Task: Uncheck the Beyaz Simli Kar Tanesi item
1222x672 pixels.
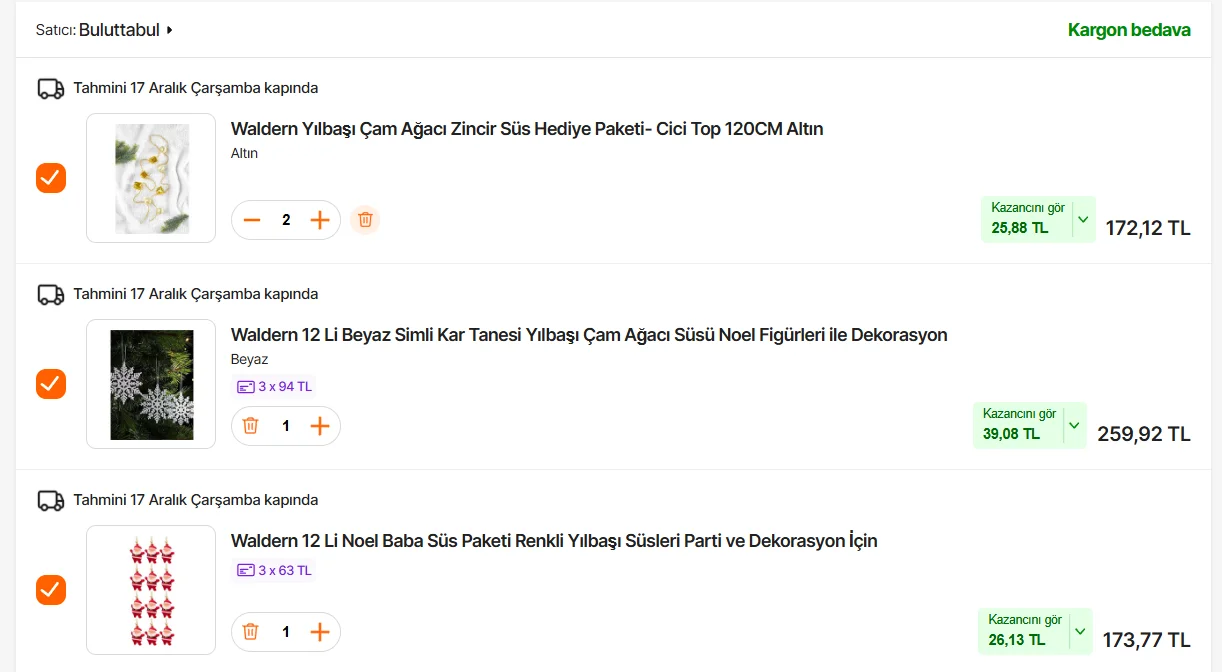Action: 51,384
